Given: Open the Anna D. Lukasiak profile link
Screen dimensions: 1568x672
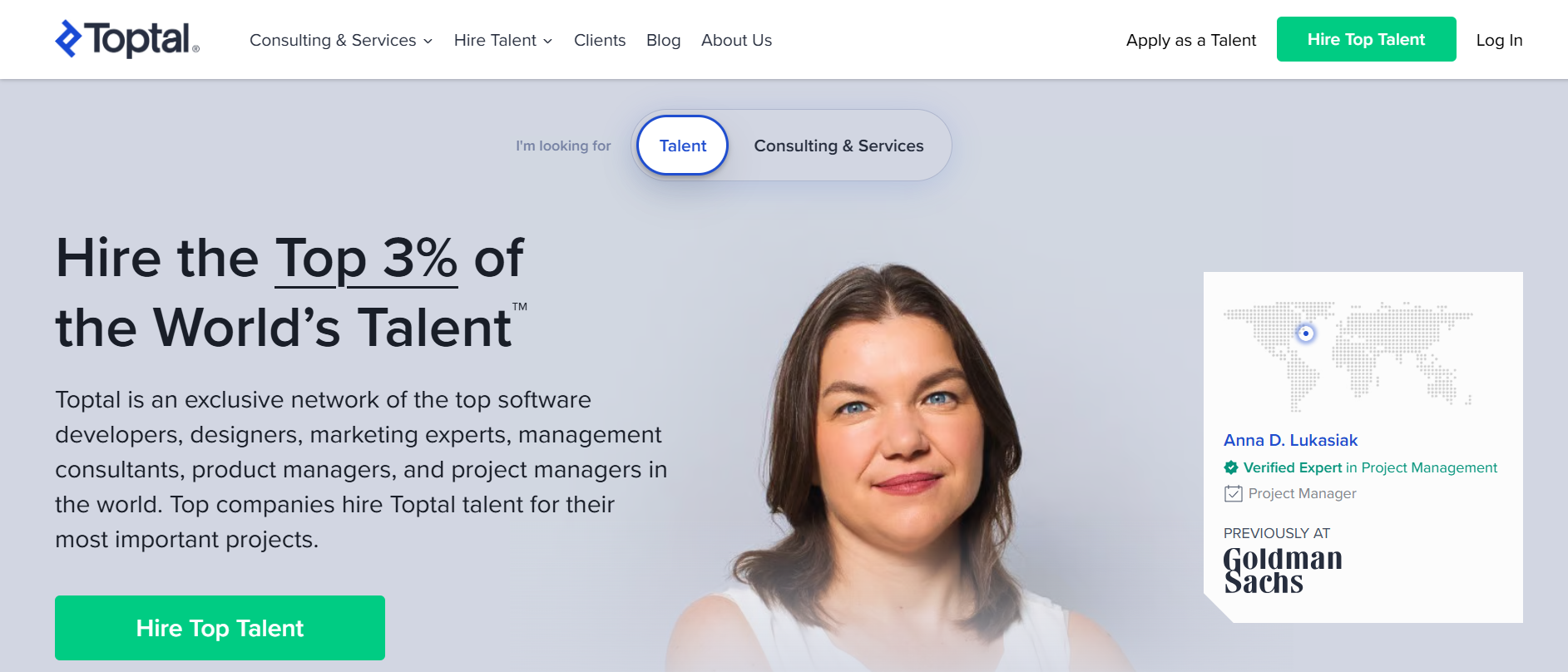Looking at the screenshot, I should 1290,440.
